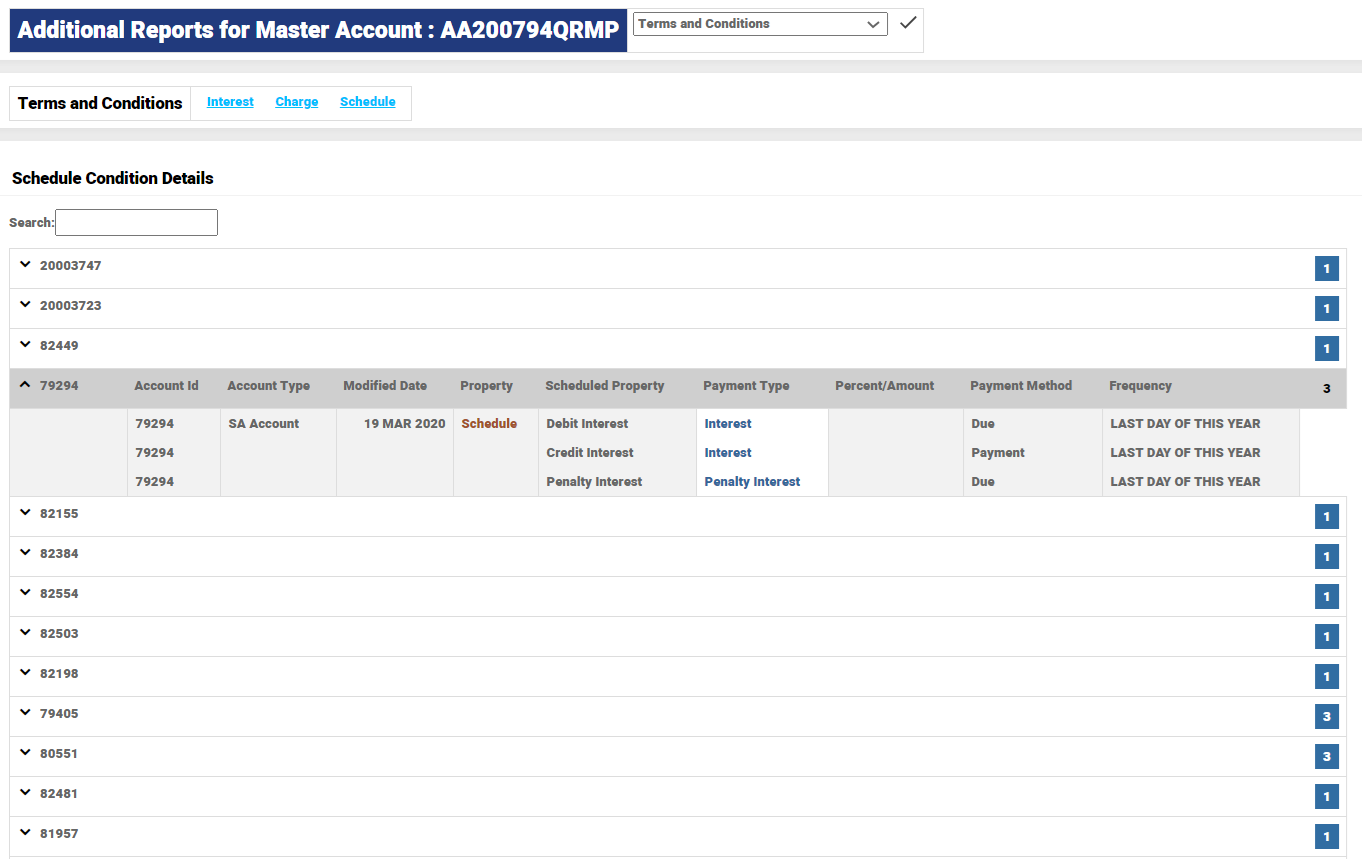Image resolution: width=1362 pixels, height=859 pixels.
Task: Click the Frequency column header
Action: [1140, 386]
